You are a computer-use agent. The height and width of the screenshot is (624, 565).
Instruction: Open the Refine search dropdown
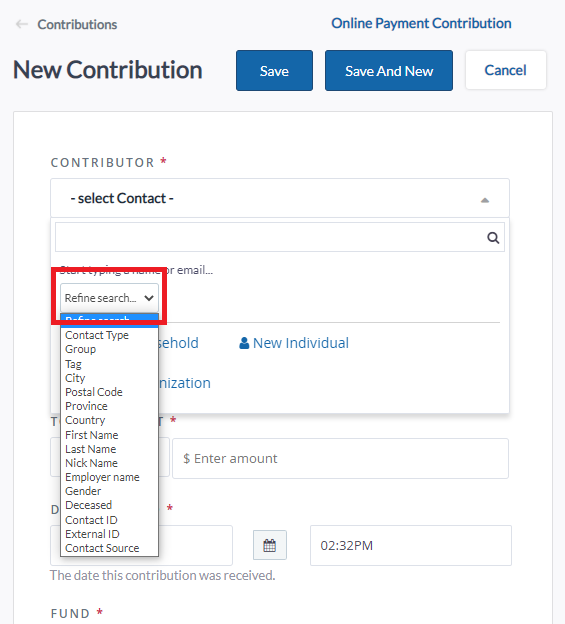pyautogui.click(x=109, y=298)
